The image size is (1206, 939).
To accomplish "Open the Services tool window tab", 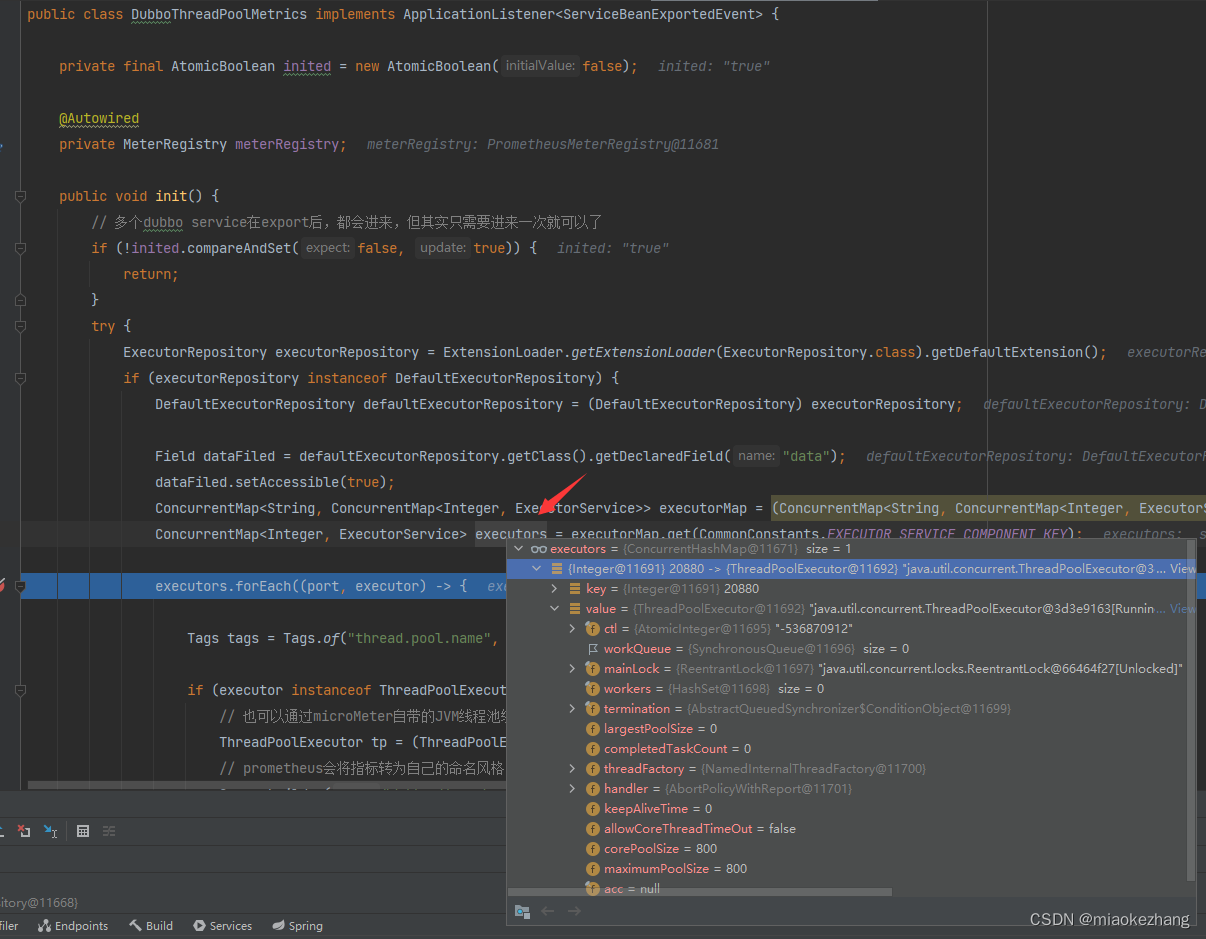I will 222,926.
